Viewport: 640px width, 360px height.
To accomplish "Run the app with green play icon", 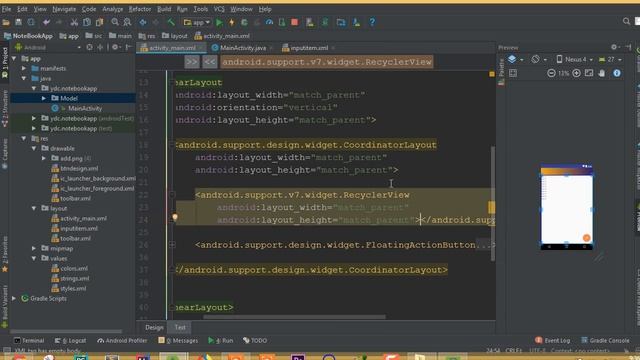I will point(219,22).
